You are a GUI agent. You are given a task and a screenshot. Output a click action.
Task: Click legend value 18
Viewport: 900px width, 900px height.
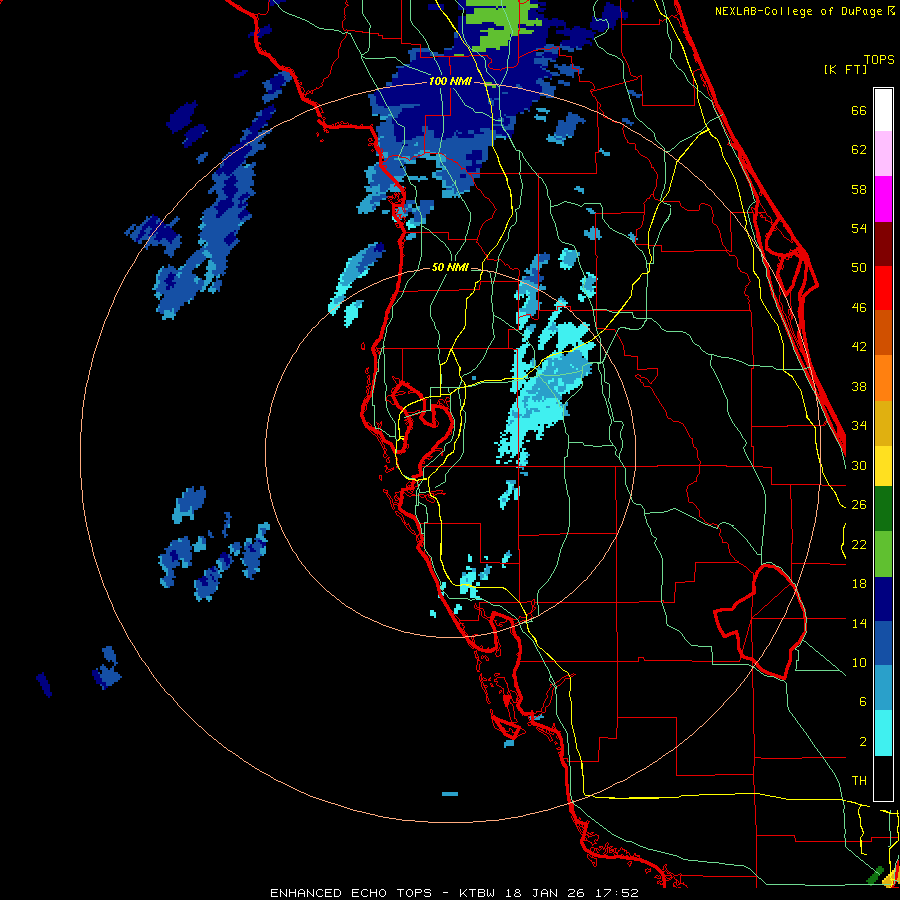(x=859, y=584)
